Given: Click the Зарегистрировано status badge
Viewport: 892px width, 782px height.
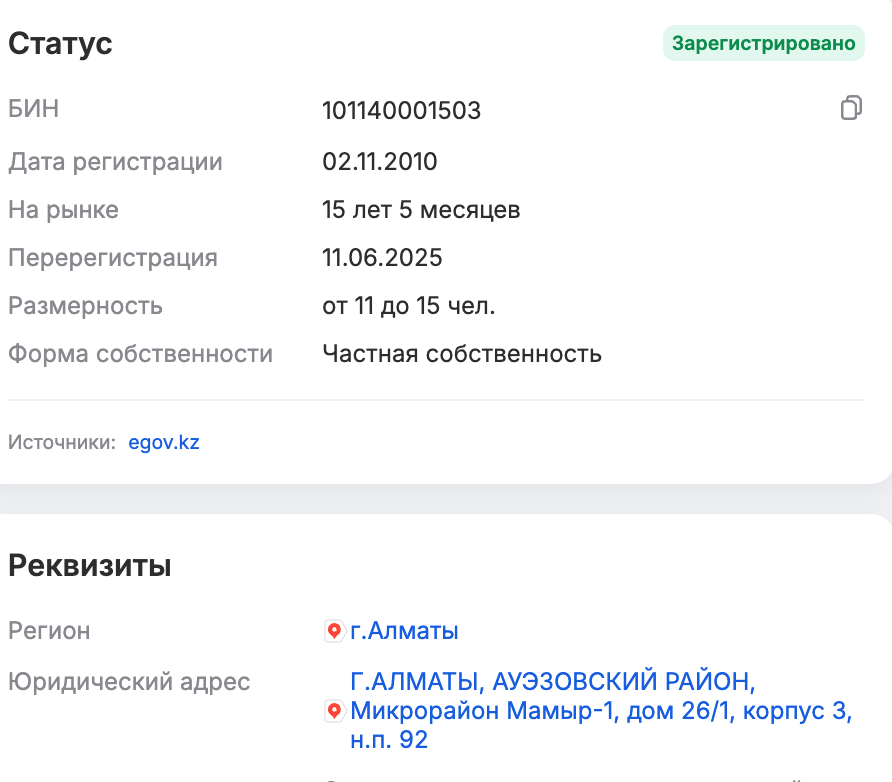Looking at the screenshot, I should click(x=763, y=44).
